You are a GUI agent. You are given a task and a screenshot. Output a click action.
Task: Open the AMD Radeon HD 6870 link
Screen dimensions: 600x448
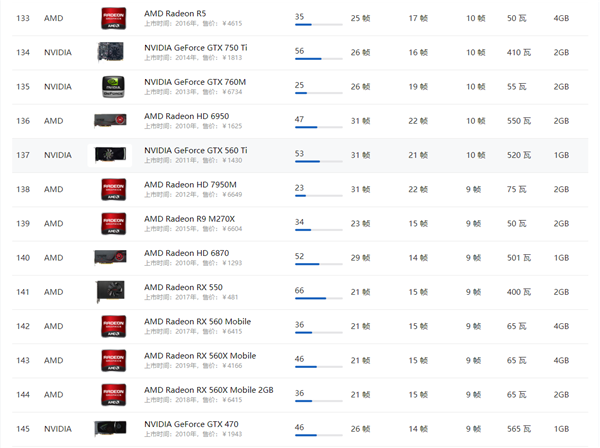click(x=186, y=253)
